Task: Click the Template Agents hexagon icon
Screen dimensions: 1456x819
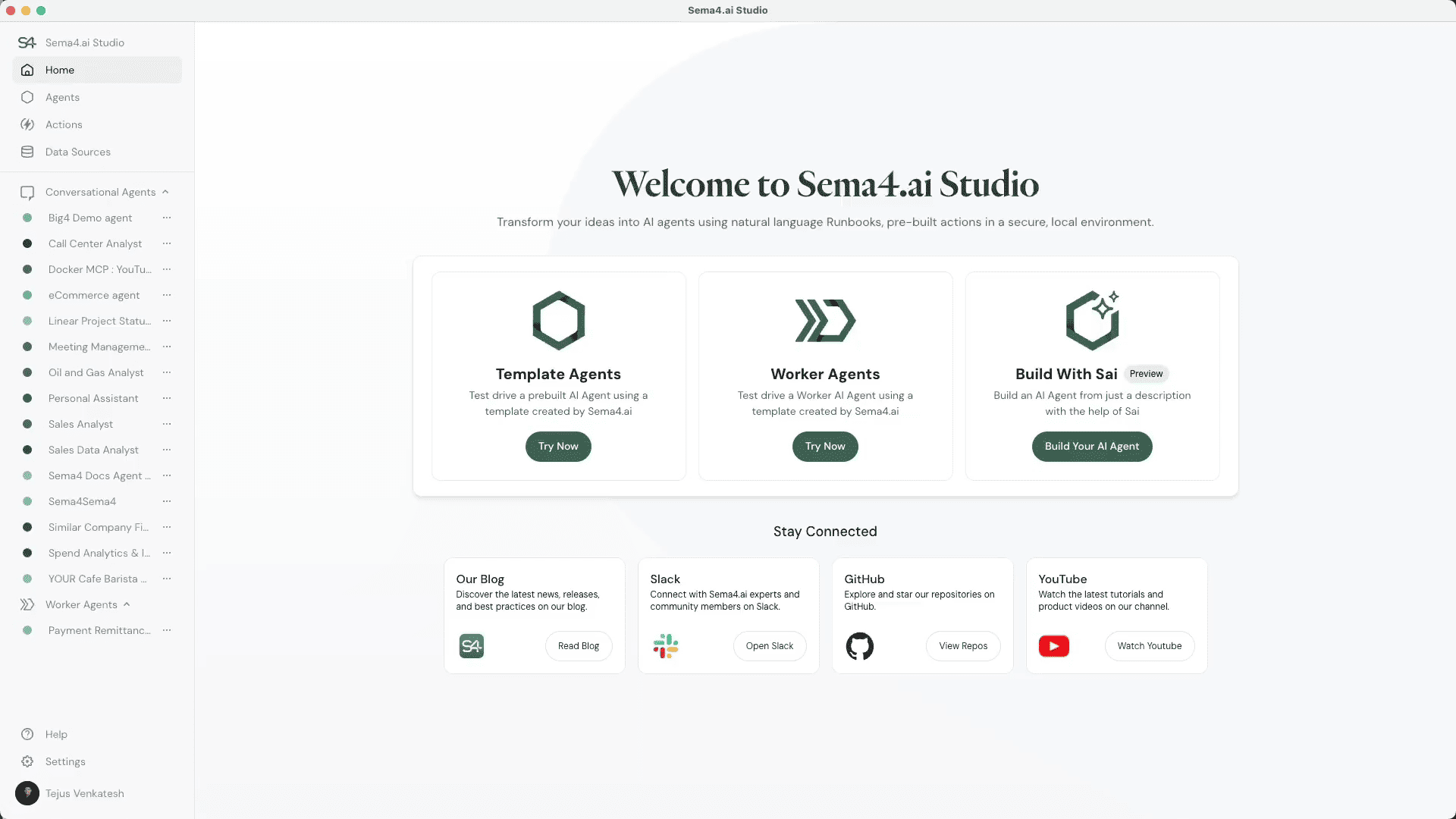Action: pos(558,320)
